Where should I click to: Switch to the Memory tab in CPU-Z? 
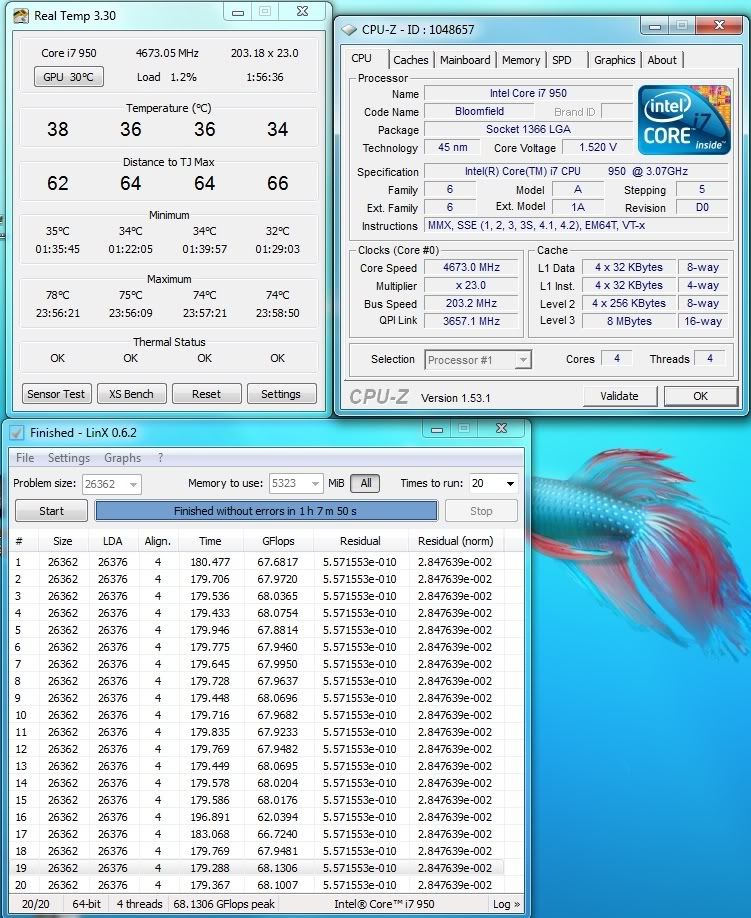(521, 60)
